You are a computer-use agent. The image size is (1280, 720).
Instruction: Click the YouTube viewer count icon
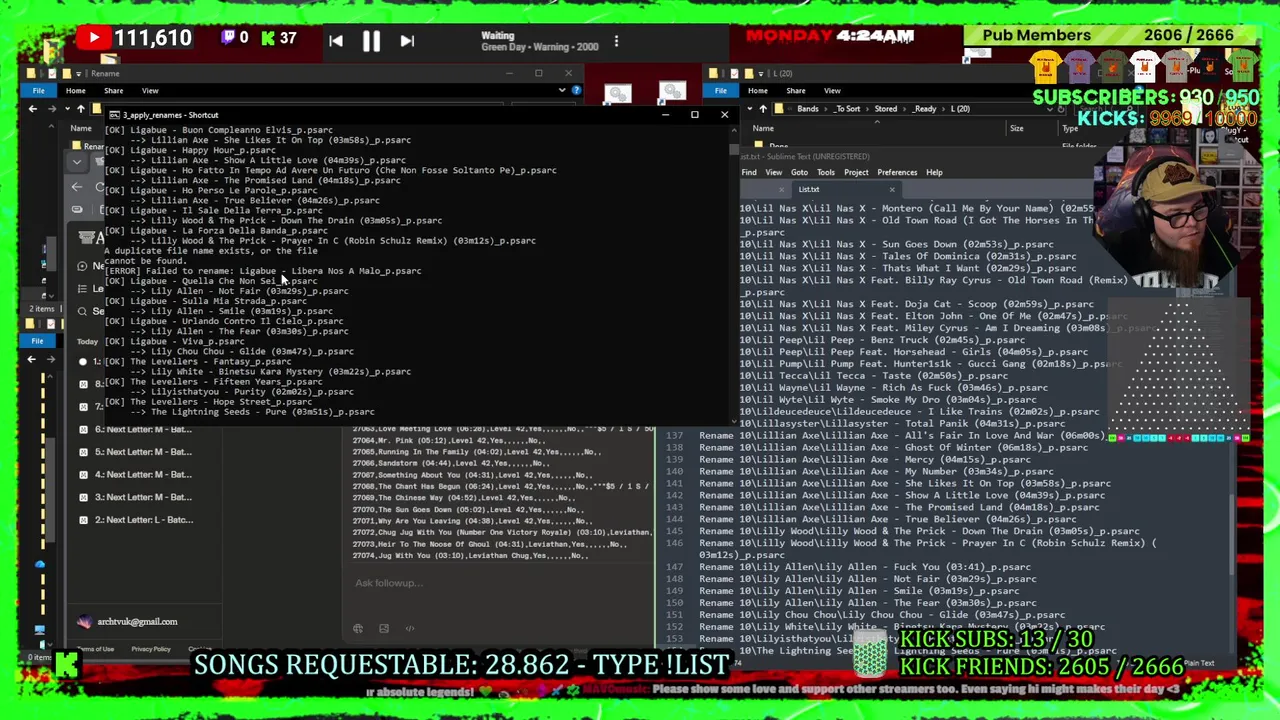coord(94,39)
